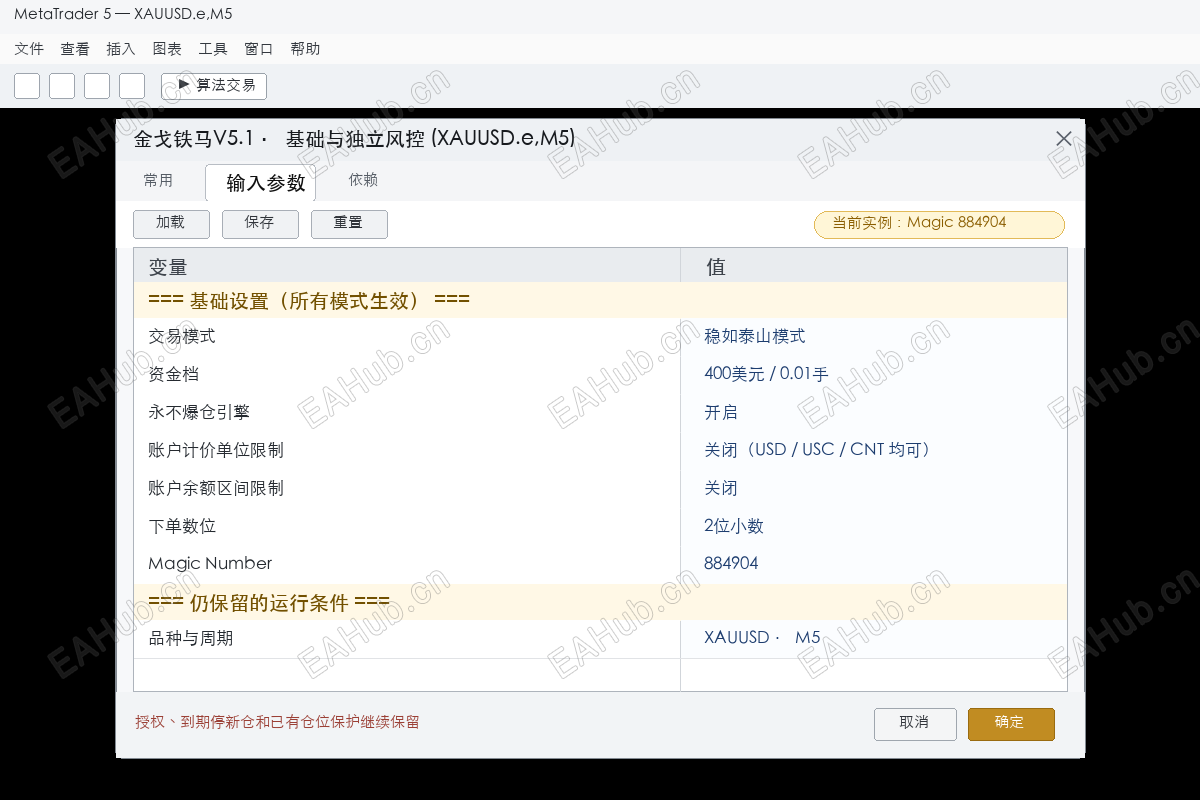Click the 永不爆仓引擎 variable name

199,413
